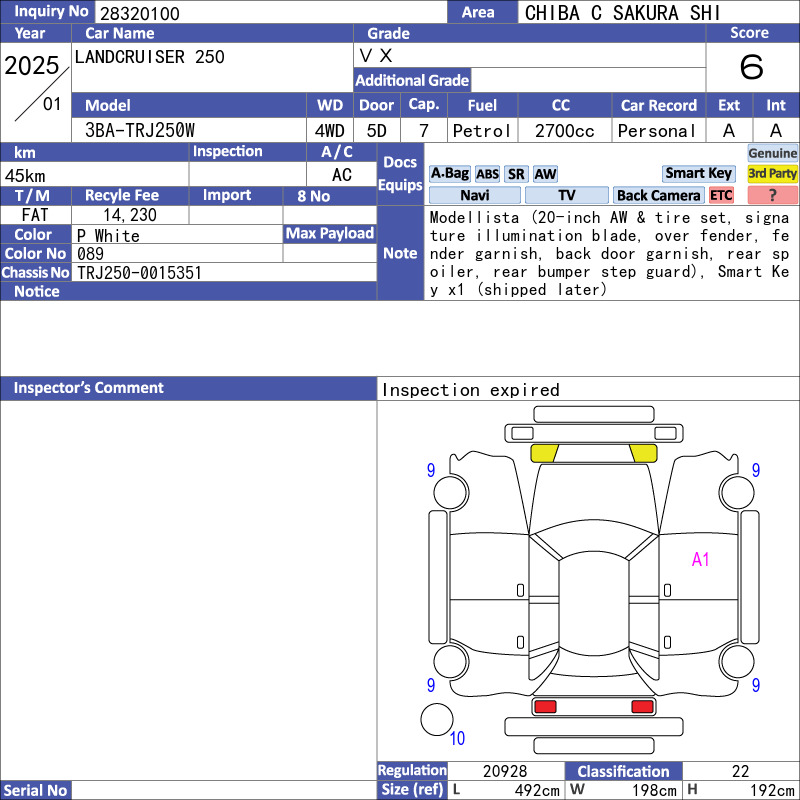Click the red question mark badge
The height and width of the screenshot is (800, 800).
(x=772, y=195)
